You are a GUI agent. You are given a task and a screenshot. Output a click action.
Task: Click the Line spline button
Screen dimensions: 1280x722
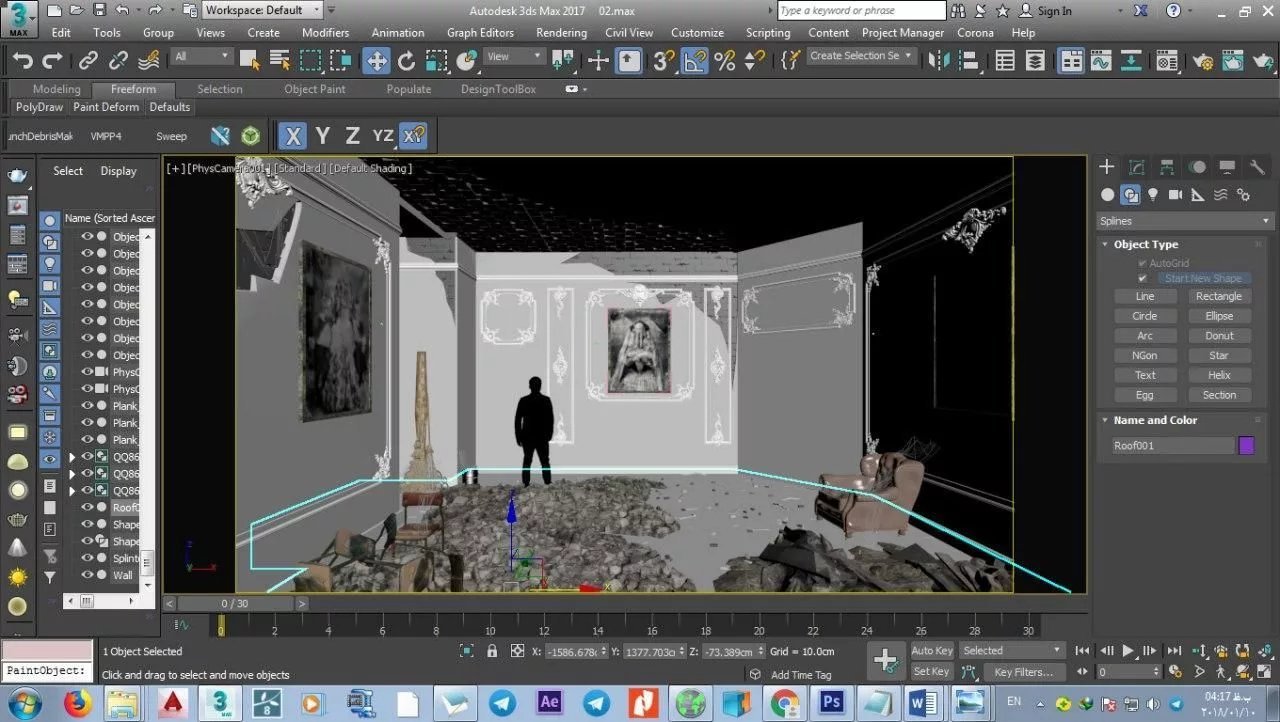point(1145,296)
